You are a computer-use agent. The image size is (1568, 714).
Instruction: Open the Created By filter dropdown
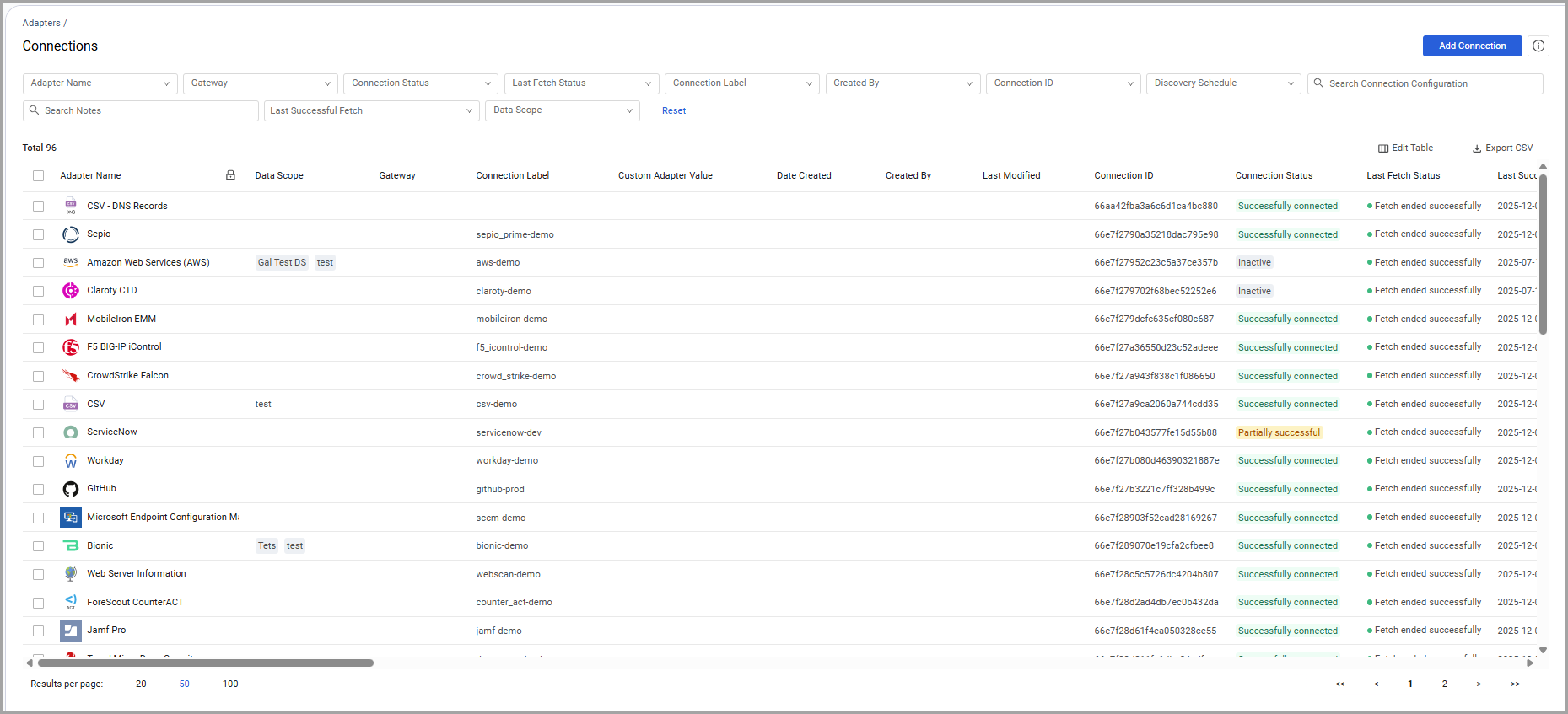click(x=903, y=83)
